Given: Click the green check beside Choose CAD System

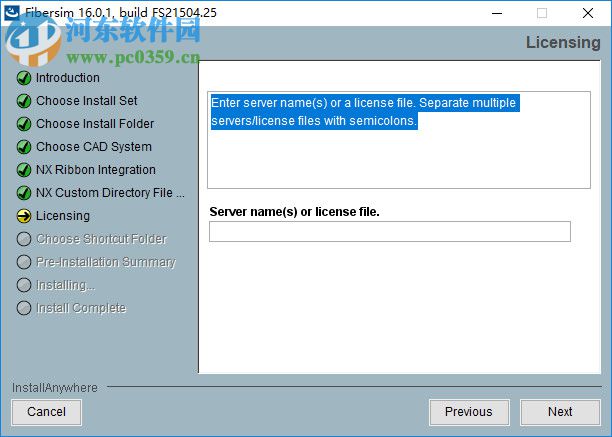Looking at the screenshot, I should pos(24,147).
